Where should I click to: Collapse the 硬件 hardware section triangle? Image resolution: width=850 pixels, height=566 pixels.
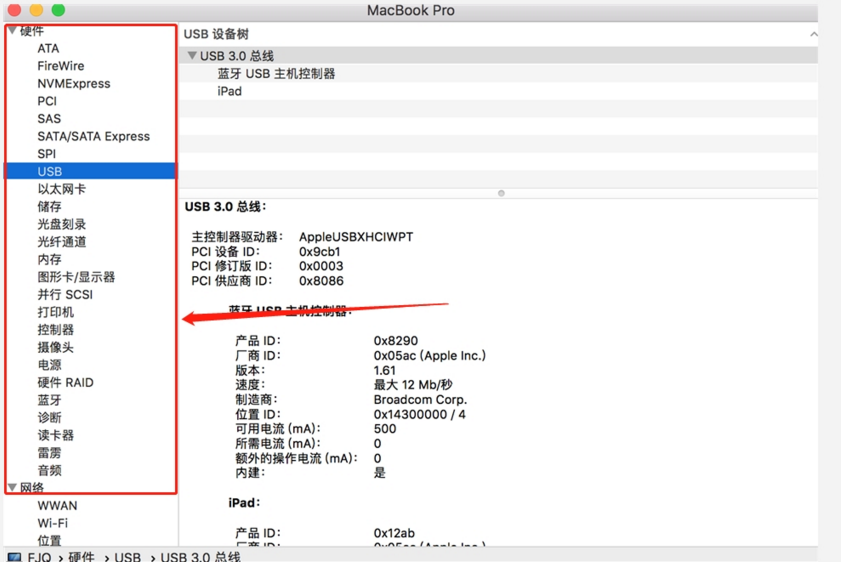pyautogui.click(x=13, y=31)
